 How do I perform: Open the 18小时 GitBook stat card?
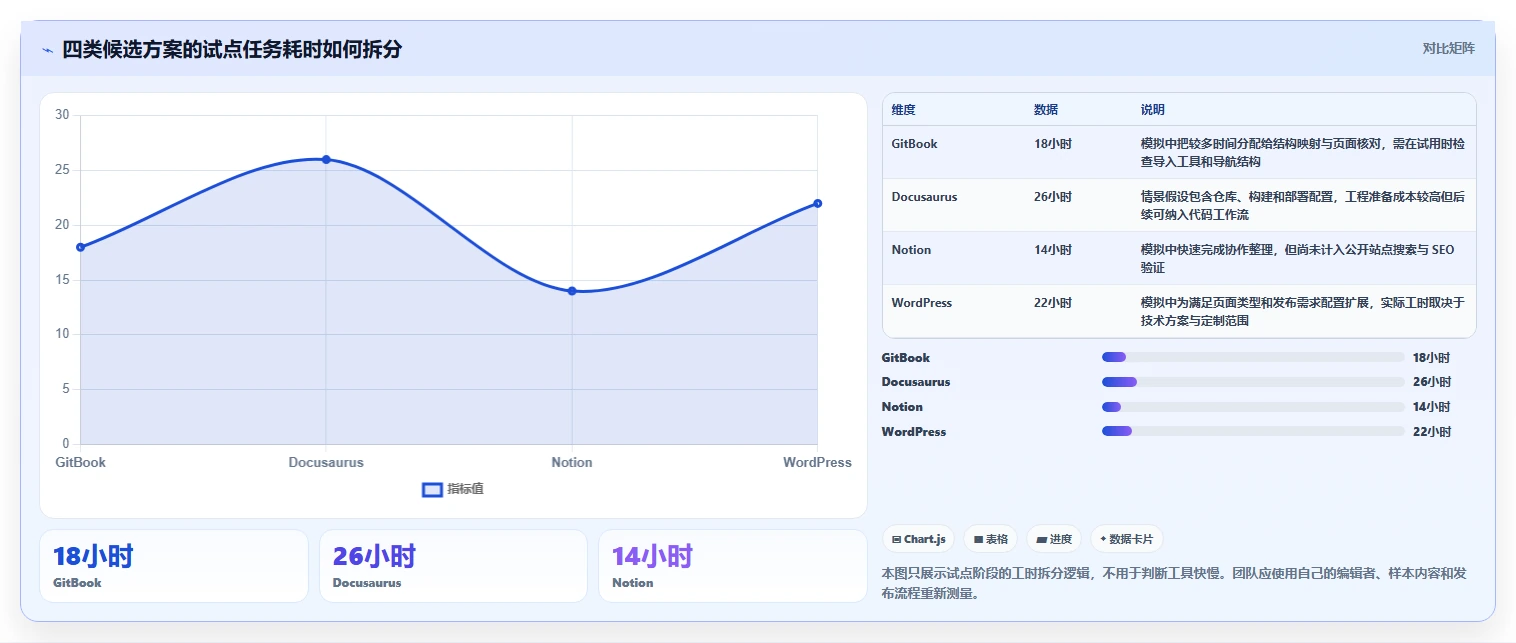(x=174, y=566)
